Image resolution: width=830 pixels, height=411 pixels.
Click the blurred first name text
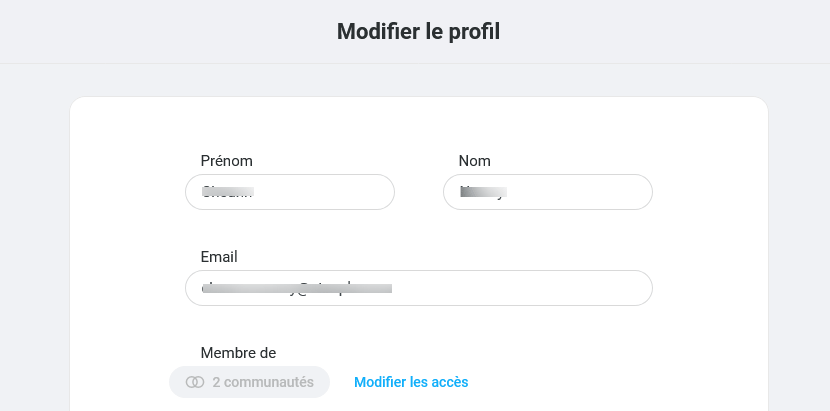coord(228,192)
